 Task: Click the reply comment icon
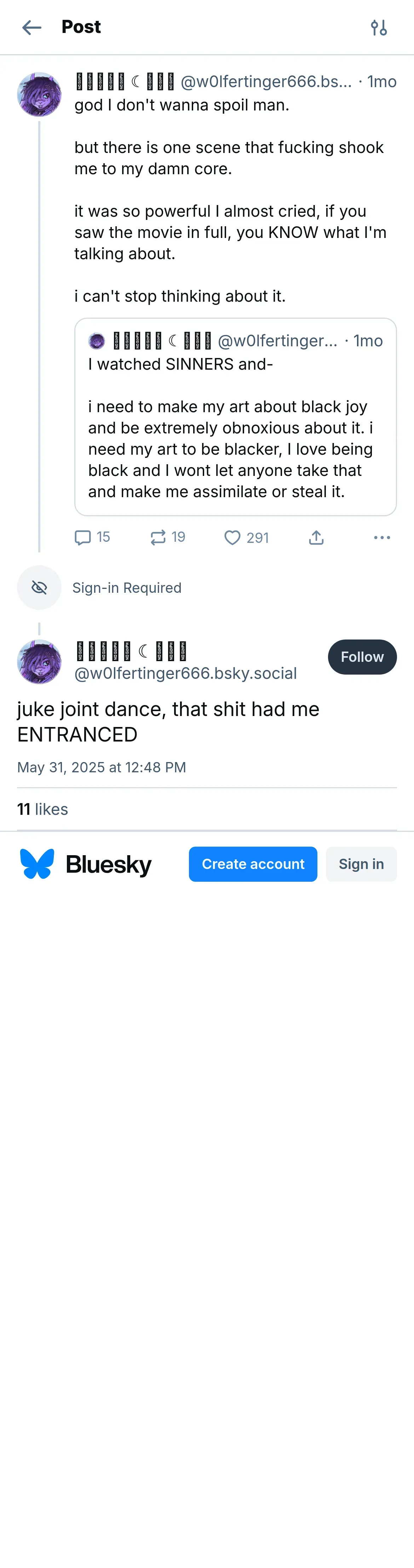tap(83, 538)
